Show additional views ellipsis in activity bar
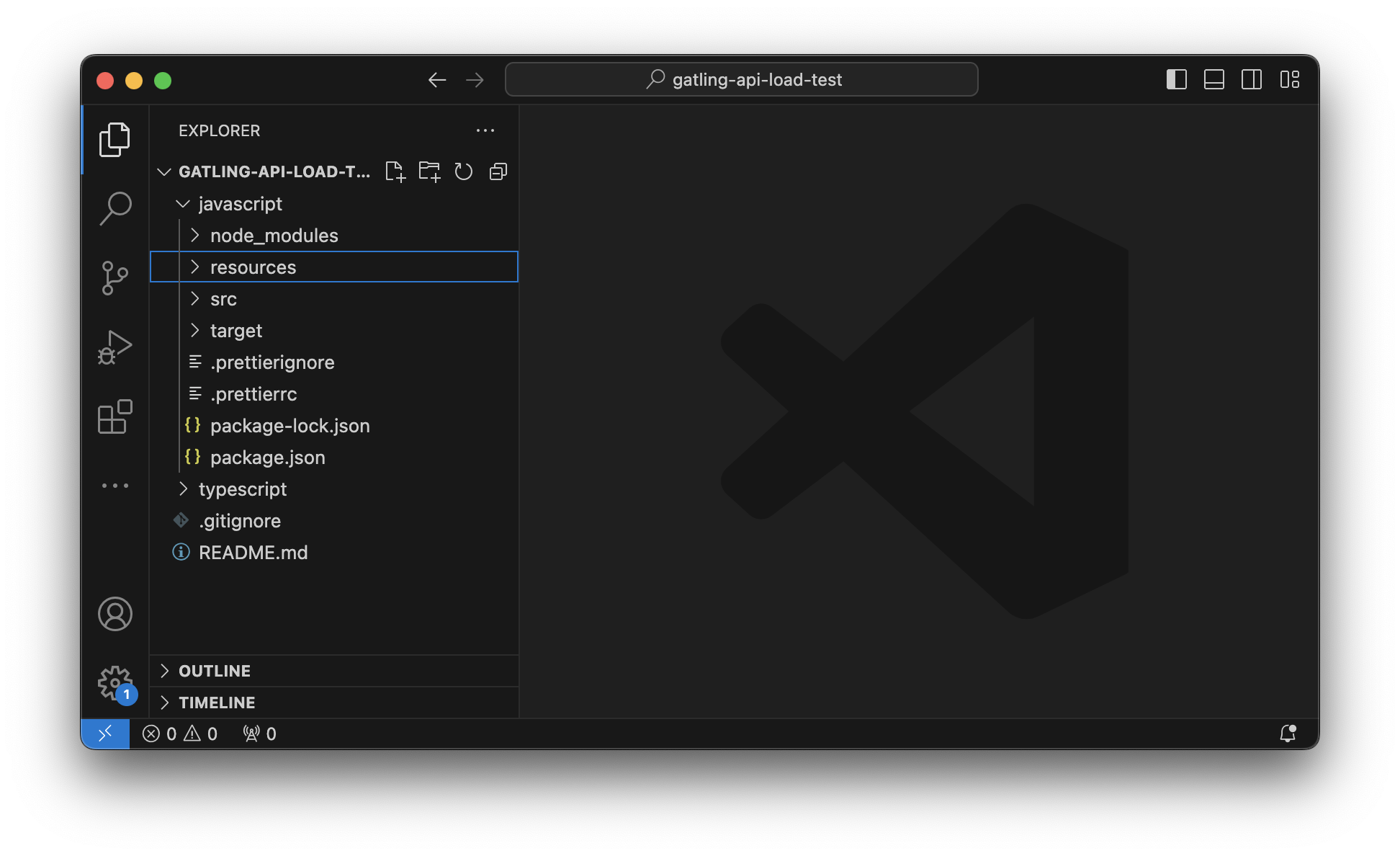Screen dimensions: 1400x856 pyautogui.click(x=115, y=486)
